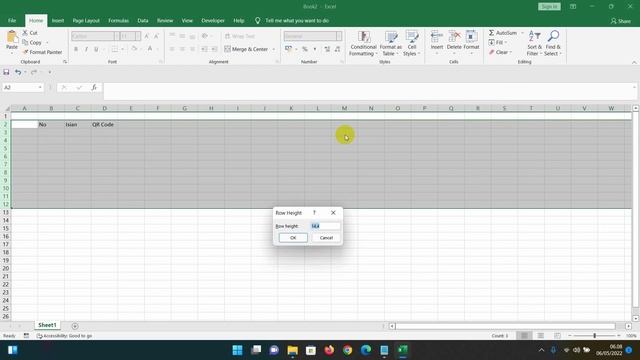Collapse the ribbon with the chevron

(634, 62)
